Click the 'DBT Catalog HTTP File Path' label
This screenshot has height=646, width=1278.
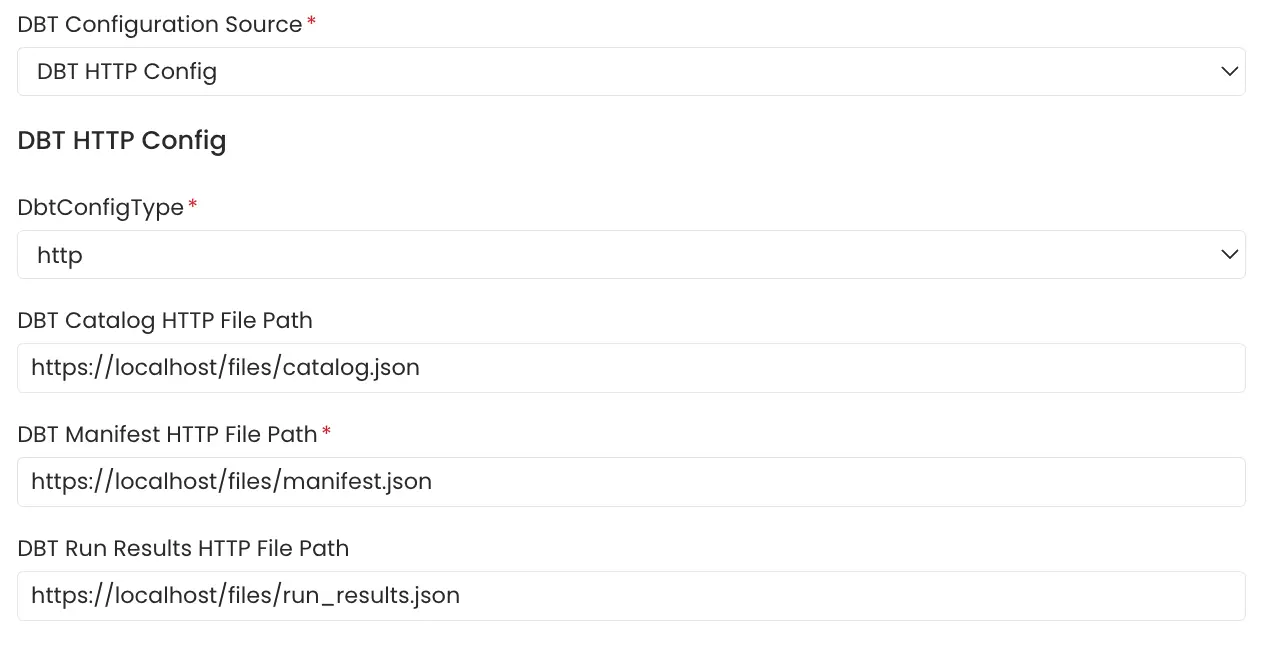coord(165,320)
